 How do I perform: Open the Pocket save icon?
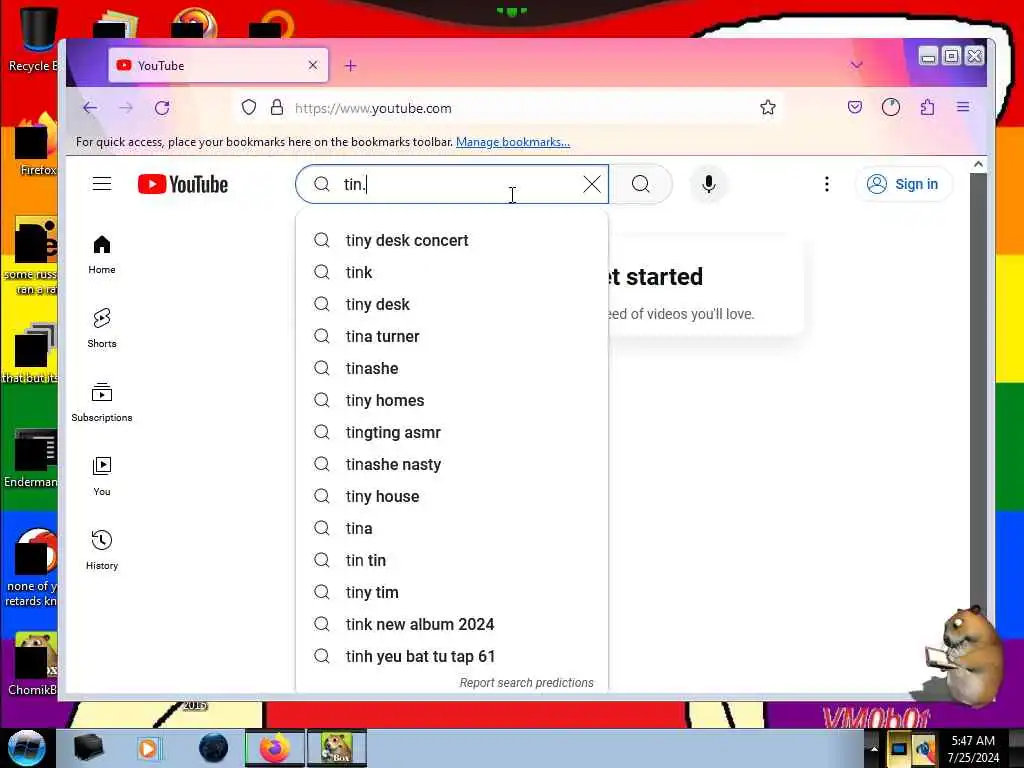[855, 107]
